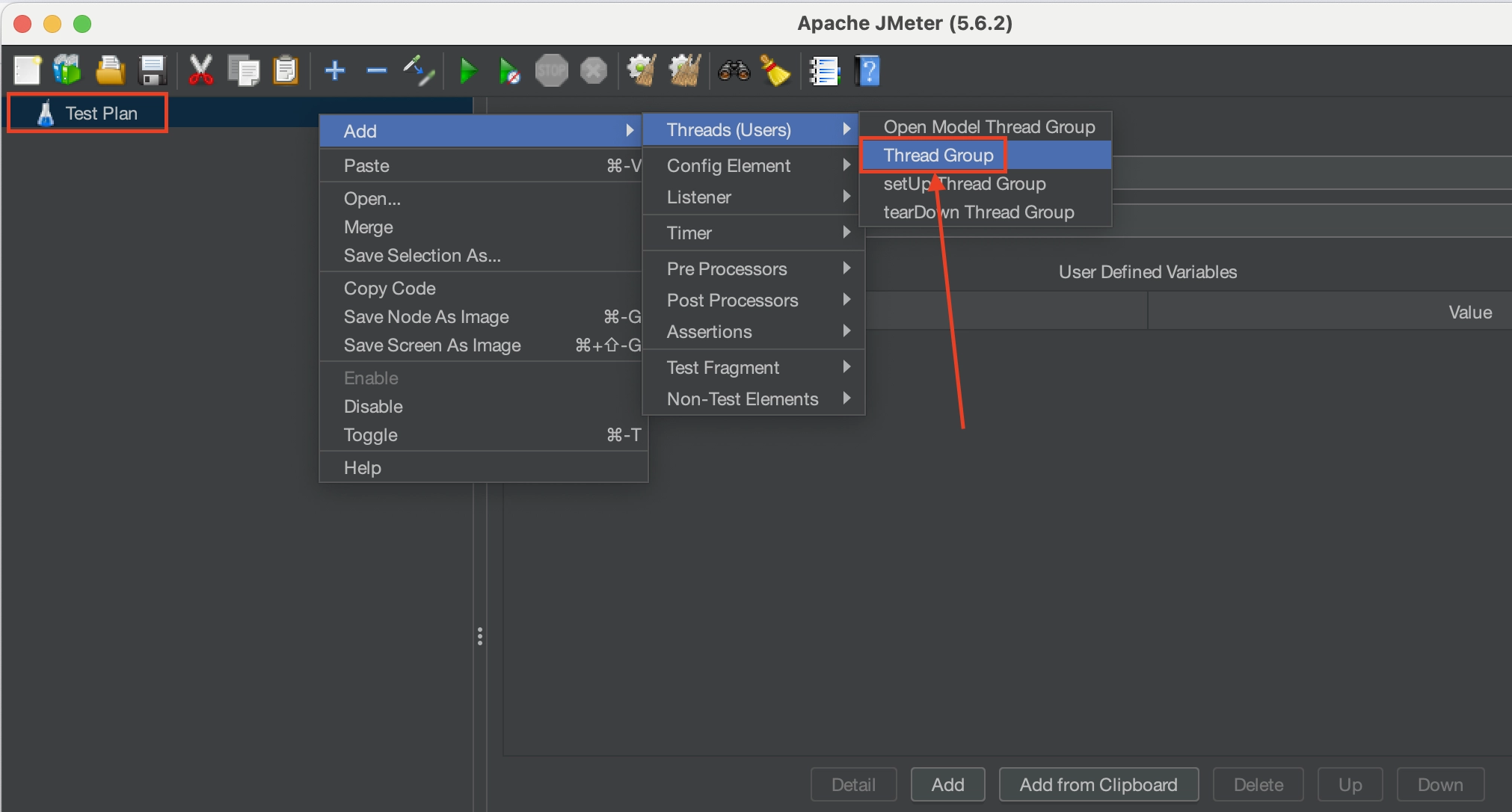
Task: Click the New test plan icon
Action: [28, 71]
